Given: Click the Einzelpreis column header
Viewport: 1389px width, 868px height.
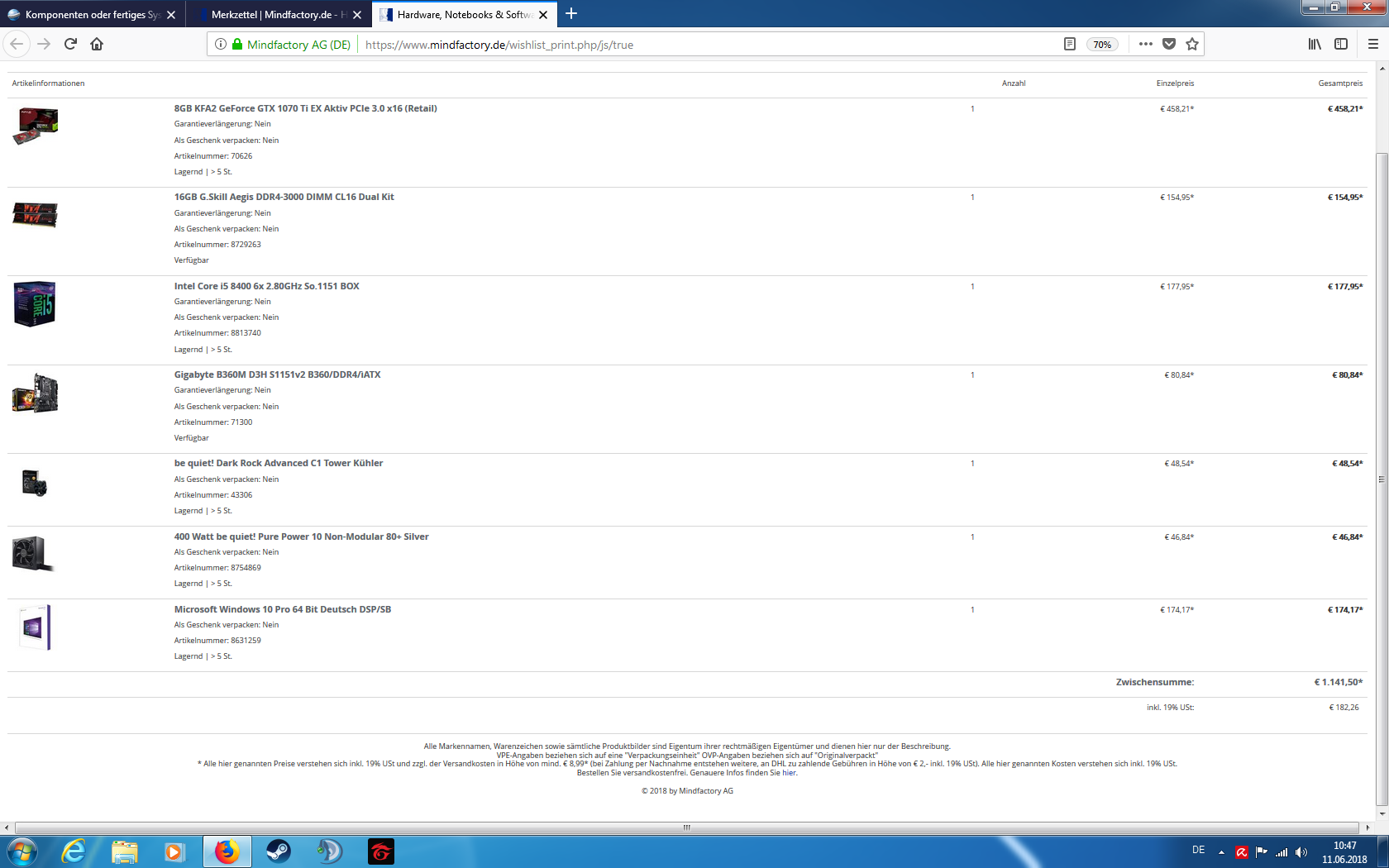Looking at the screenshot, I should tap(1175, 83).
